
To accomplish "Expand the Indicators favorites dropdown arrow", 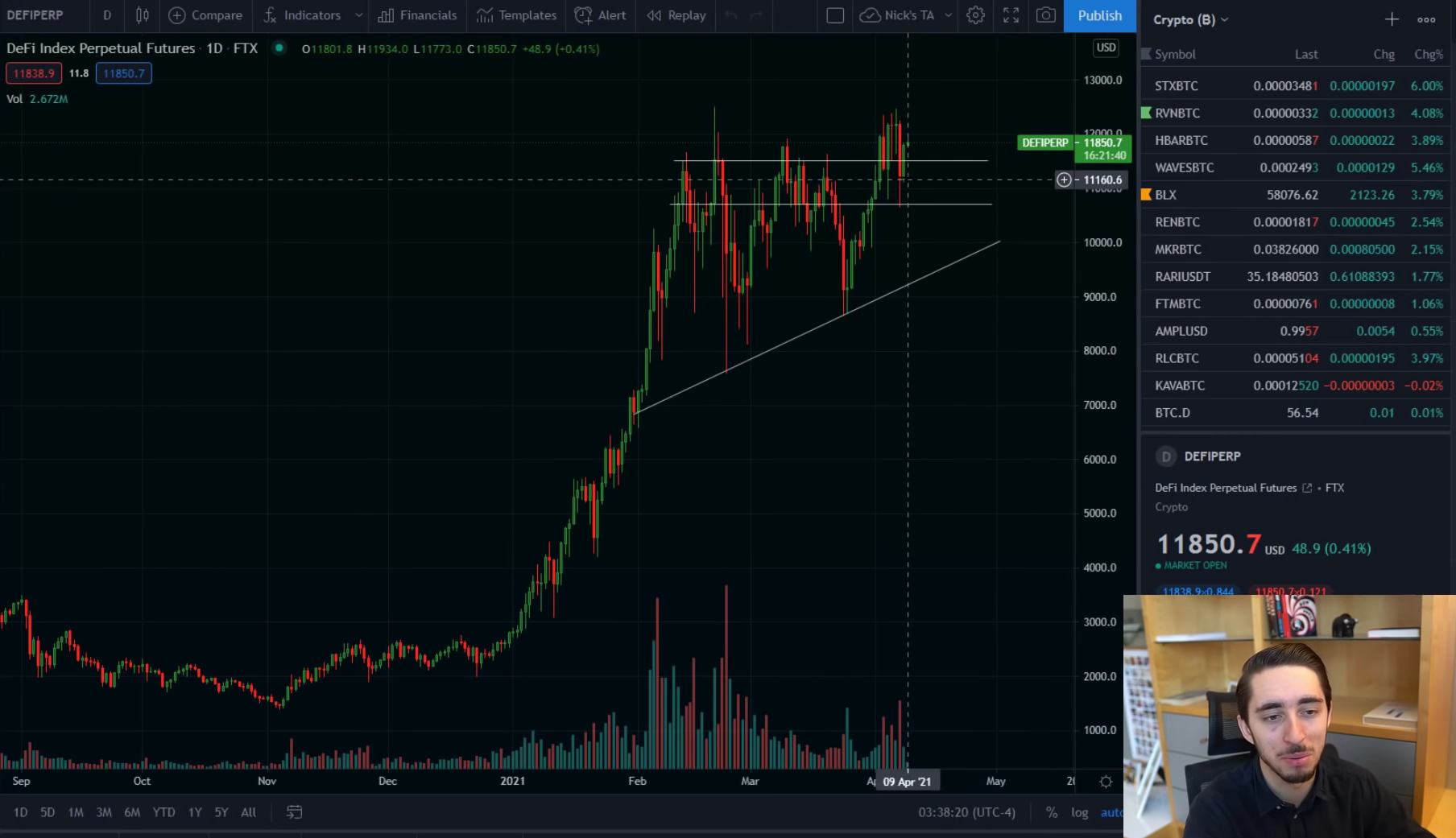I will [x=358, y=15].
